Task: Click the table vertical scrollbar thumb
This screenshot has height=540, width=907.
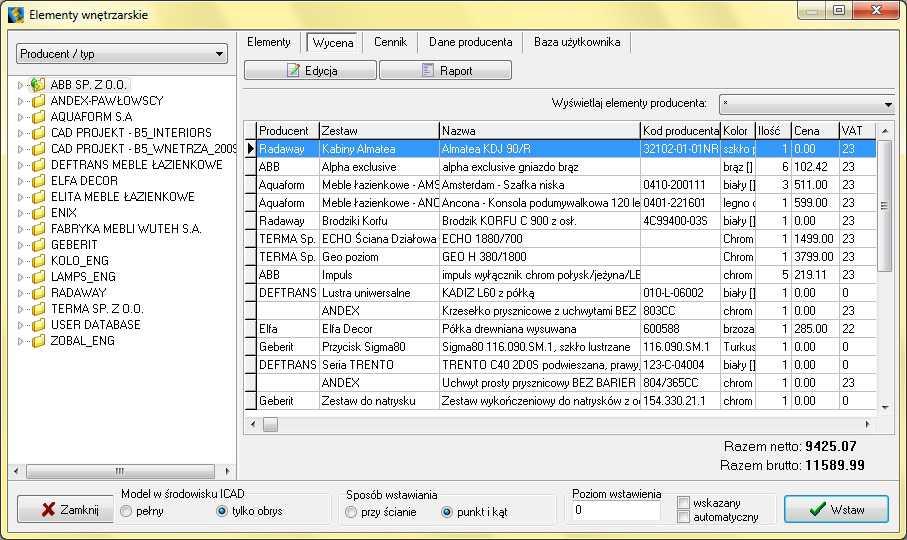Action: click(x=884, y=205)
